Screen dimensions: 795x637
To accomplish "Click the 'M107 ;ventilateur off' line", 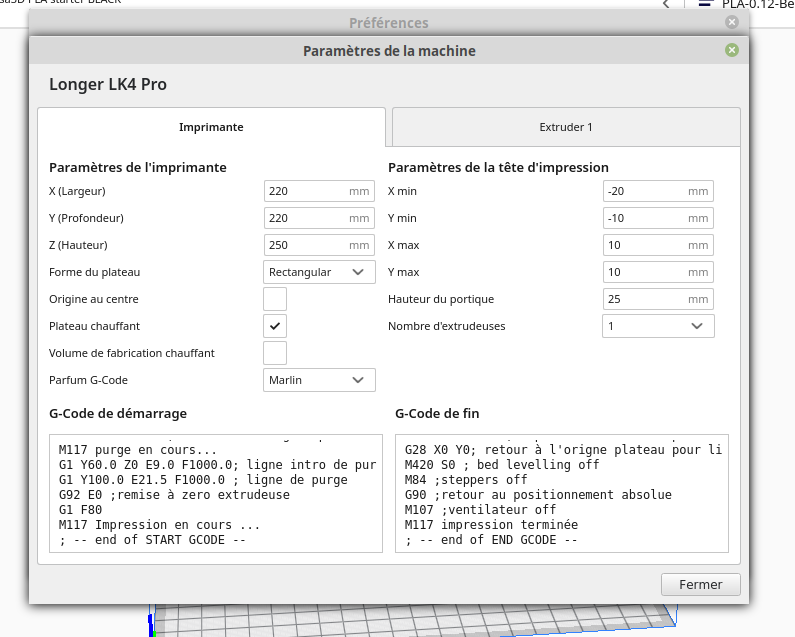I will [x=480, y=509].
